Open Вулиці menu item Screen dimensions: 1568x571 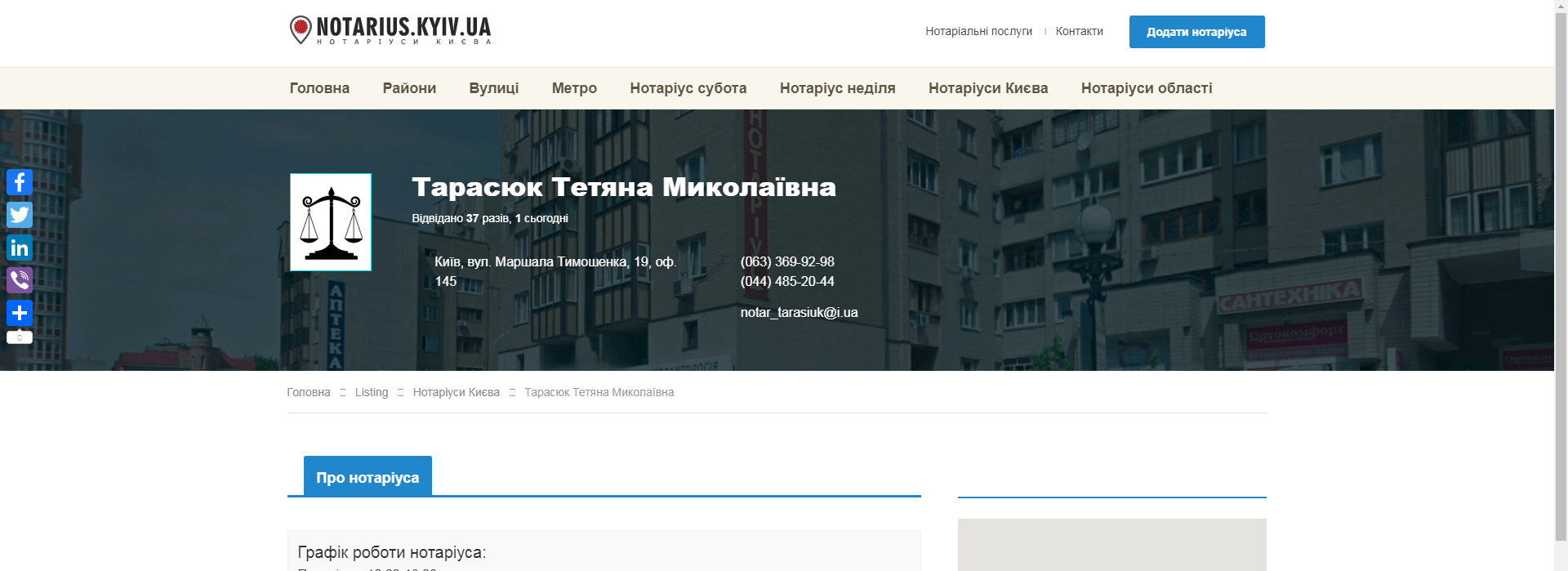(493, 88)
